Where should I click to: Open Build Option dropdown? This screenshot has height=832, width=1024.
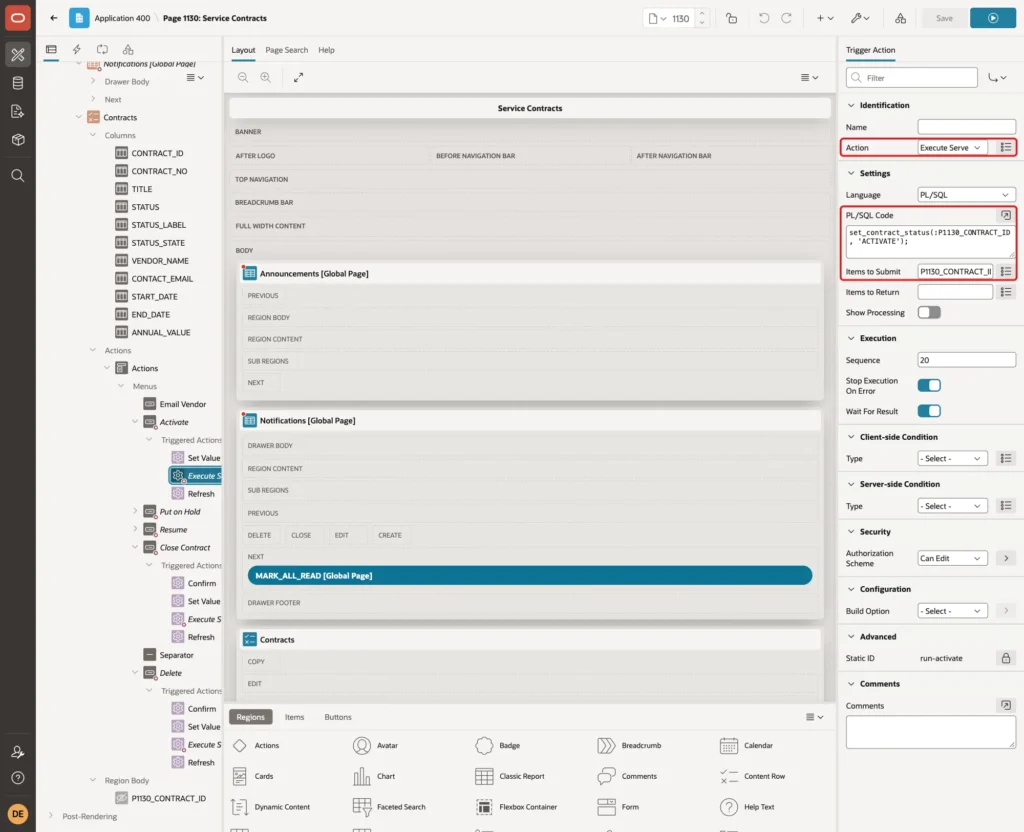(x=952, y=611)
